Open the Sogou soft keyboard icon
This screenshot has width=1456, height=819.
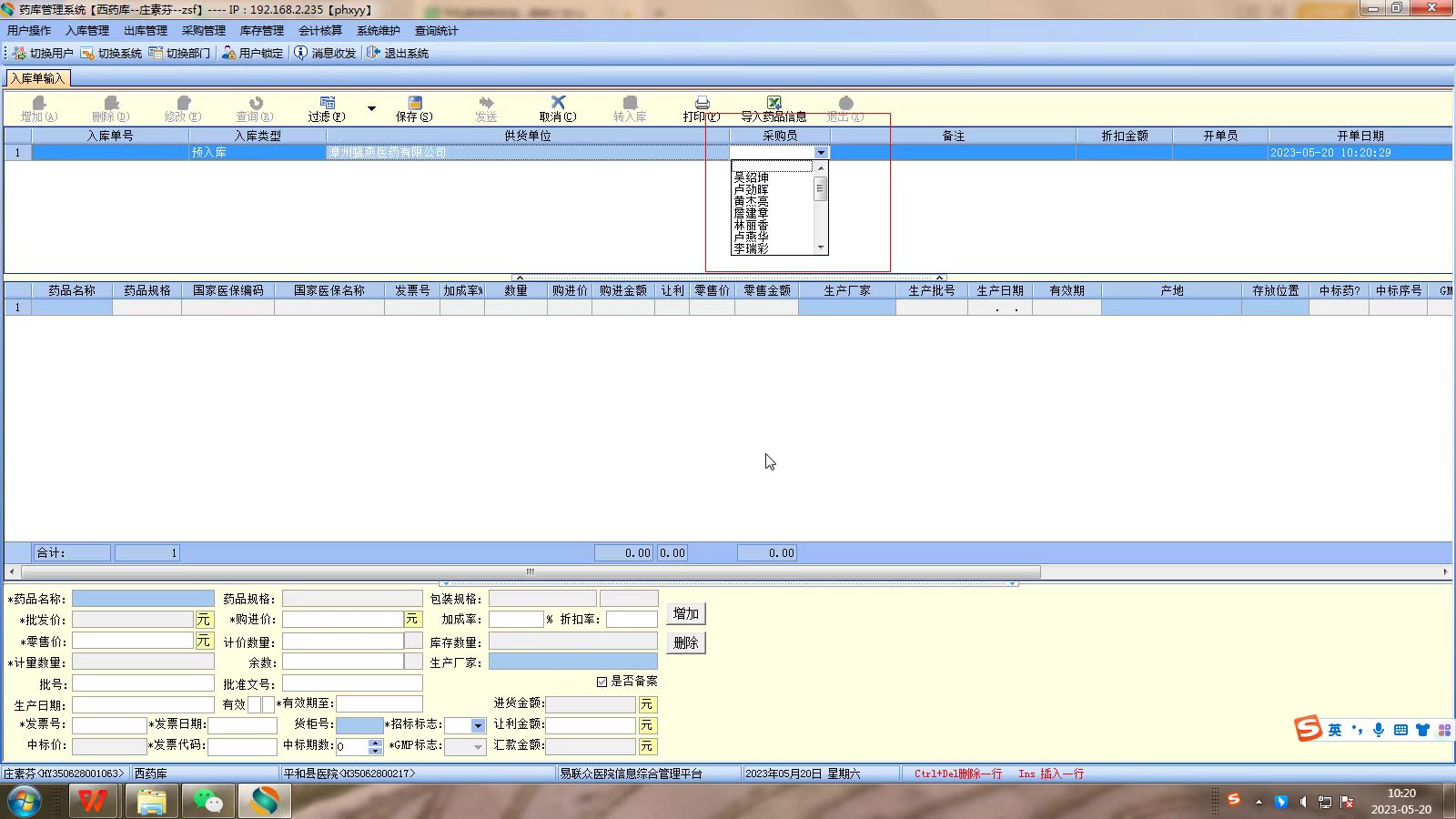[x=1400, y=730]
